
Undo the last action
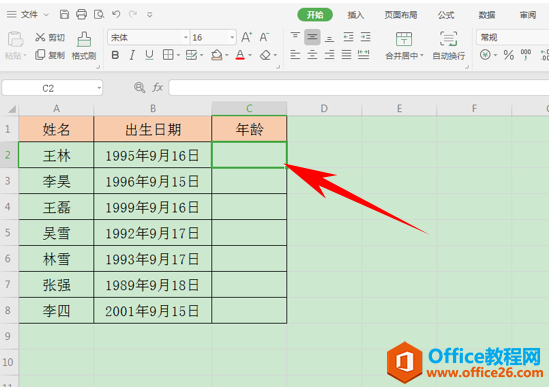[x=116, y=14]
